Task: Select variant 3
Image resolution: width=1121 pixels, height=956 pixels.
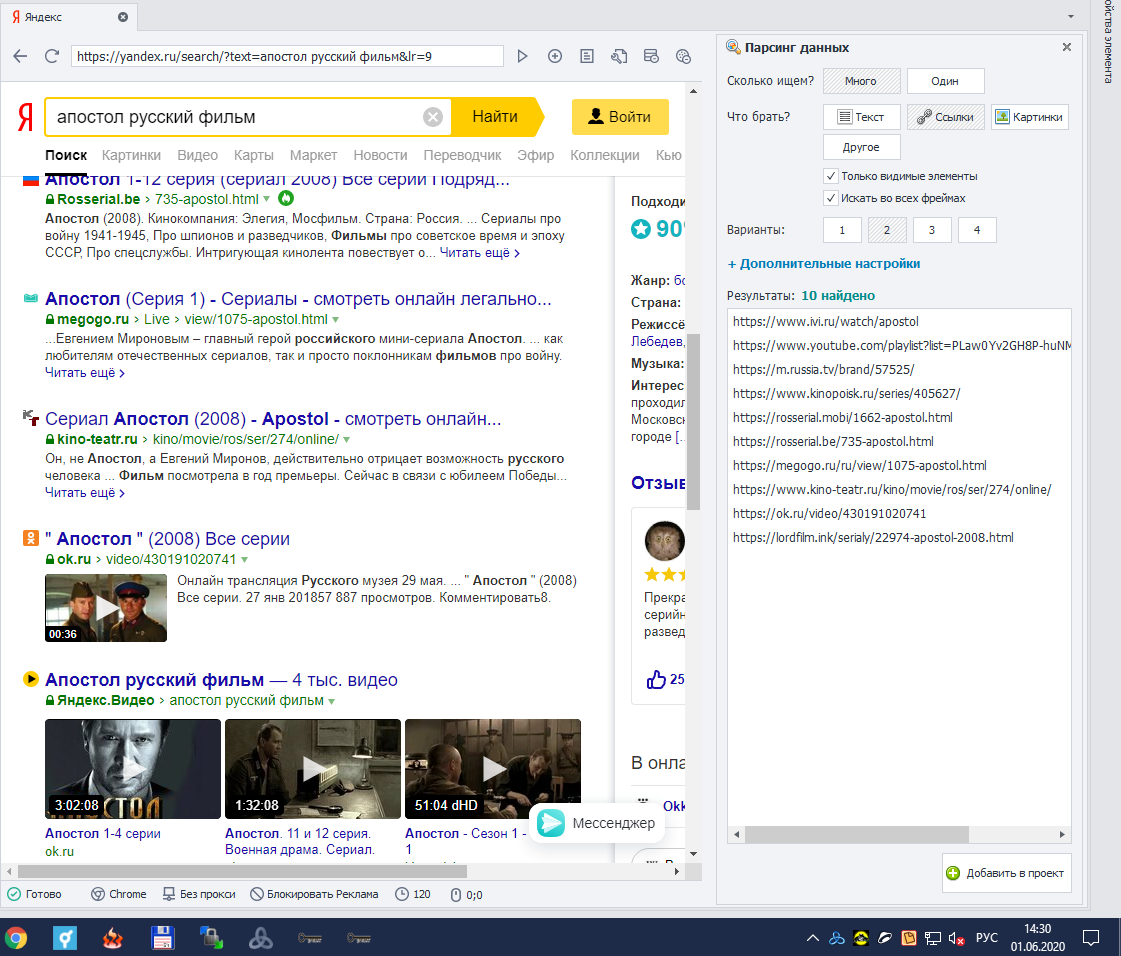Action: click(x=932, y=230)
